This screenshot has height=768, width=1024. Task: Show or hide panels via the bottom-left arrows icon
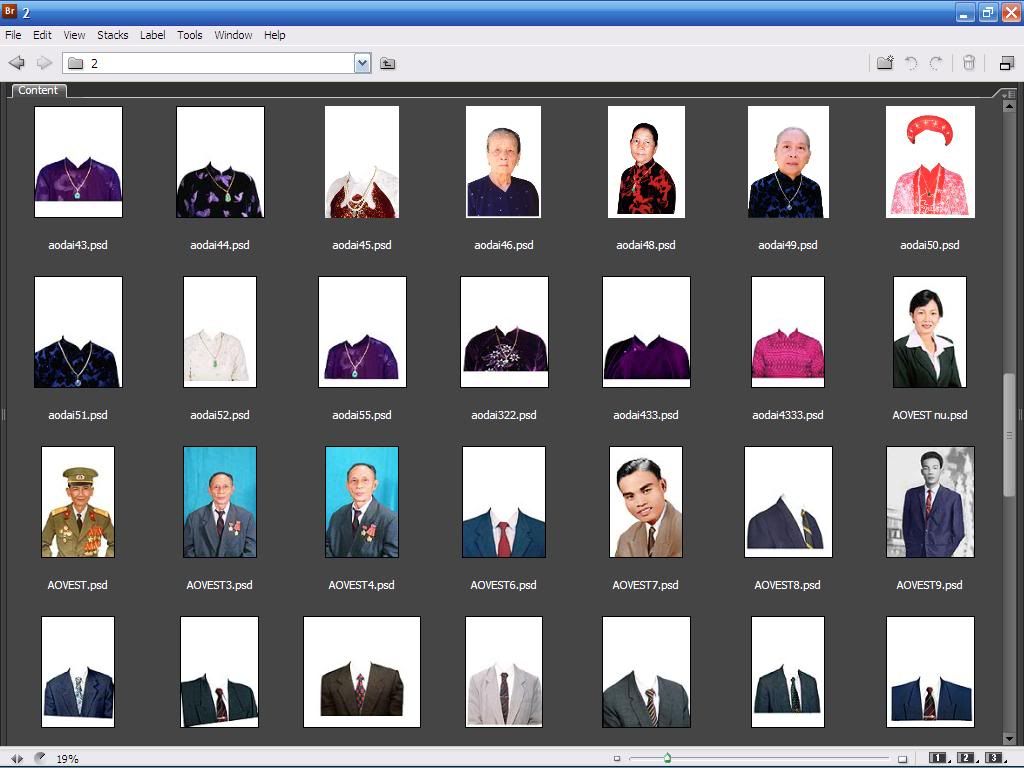pos(16,758)
